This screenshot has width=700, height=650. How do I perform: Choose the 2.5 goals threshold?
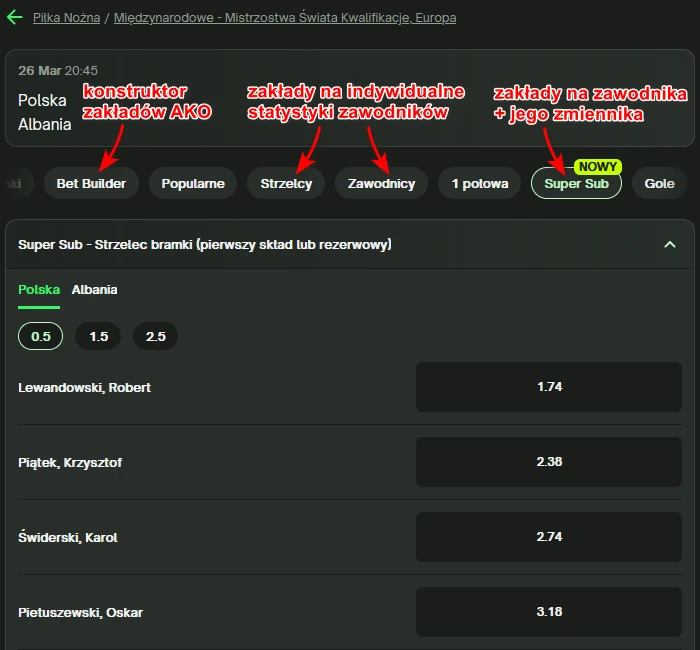[x=156, y=336]
